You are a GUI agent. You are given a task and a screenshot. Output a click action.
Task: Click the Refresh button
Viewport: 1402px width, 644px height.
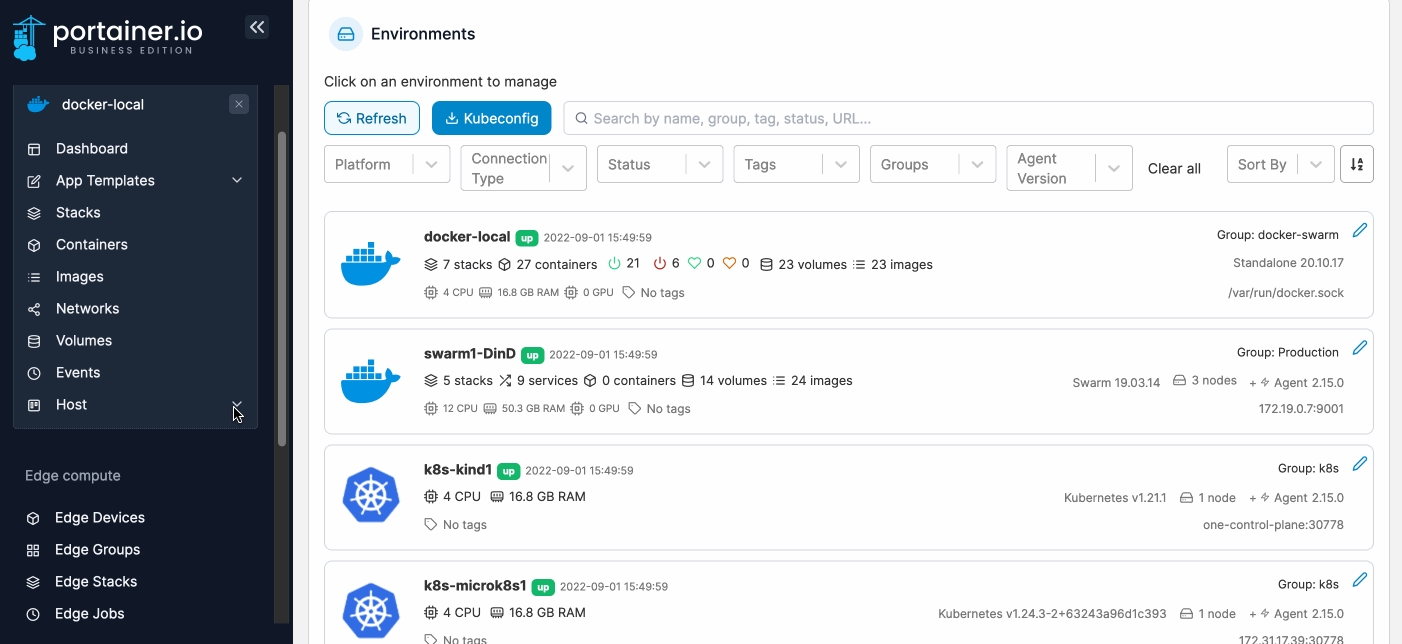tap(372, 118)
